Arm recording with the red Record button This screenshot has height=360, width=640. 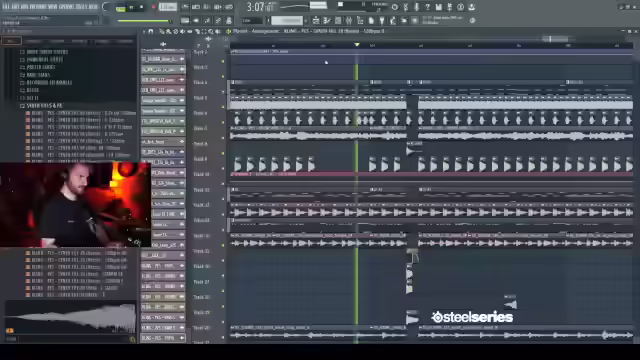click(153, 7)
